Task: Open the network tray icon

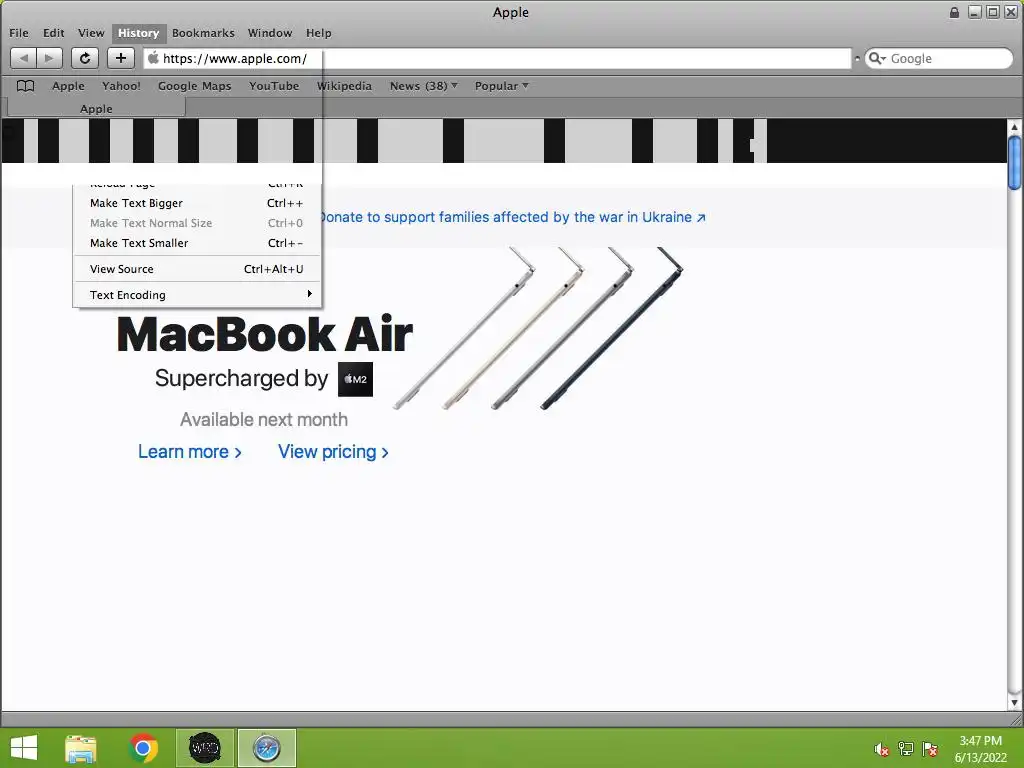Action: (x=906, y=749)
